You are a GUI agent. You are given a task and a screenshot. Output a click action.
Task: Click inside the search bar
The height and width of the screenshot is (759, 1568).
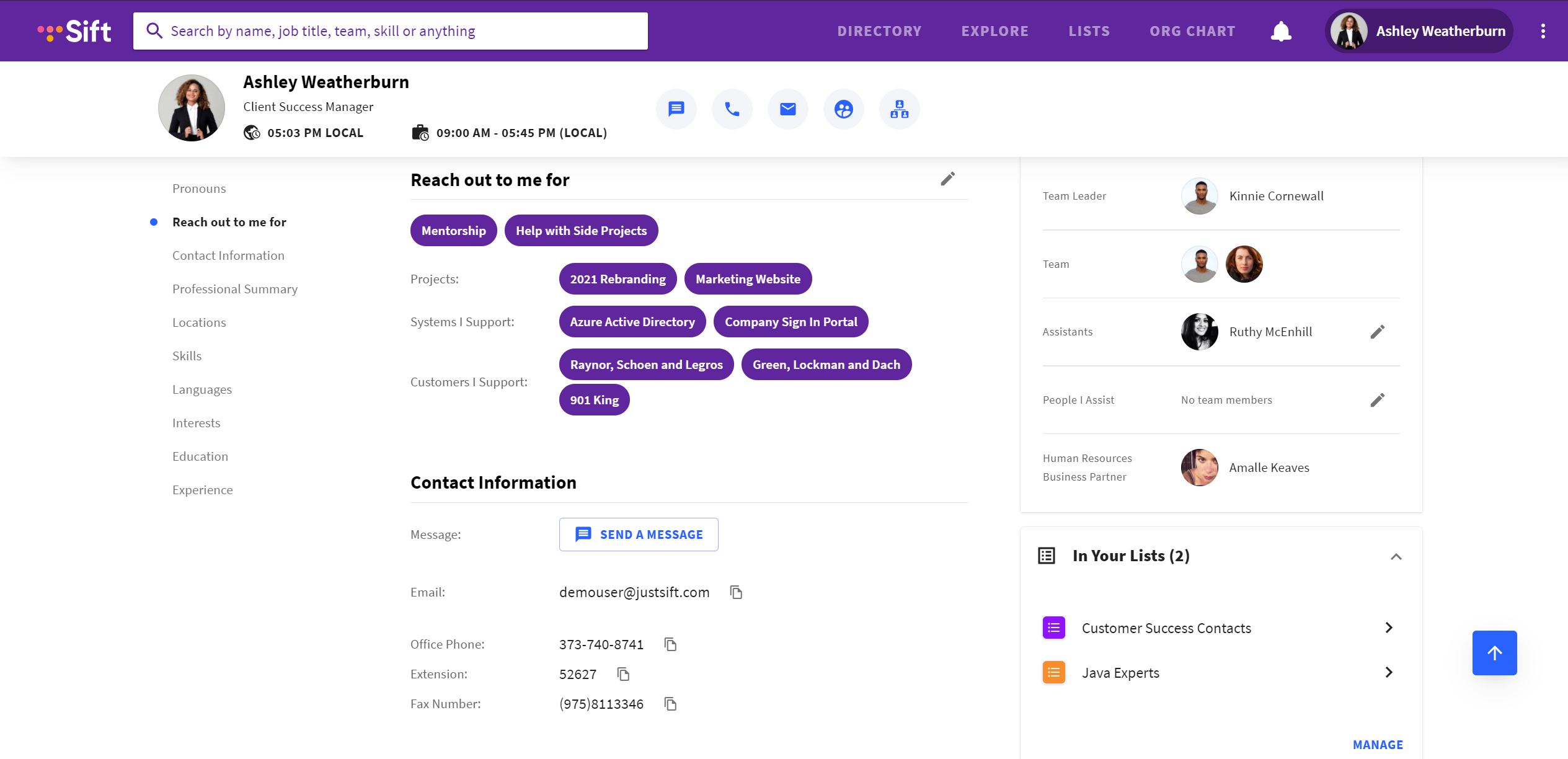click(x=390, y=30)
